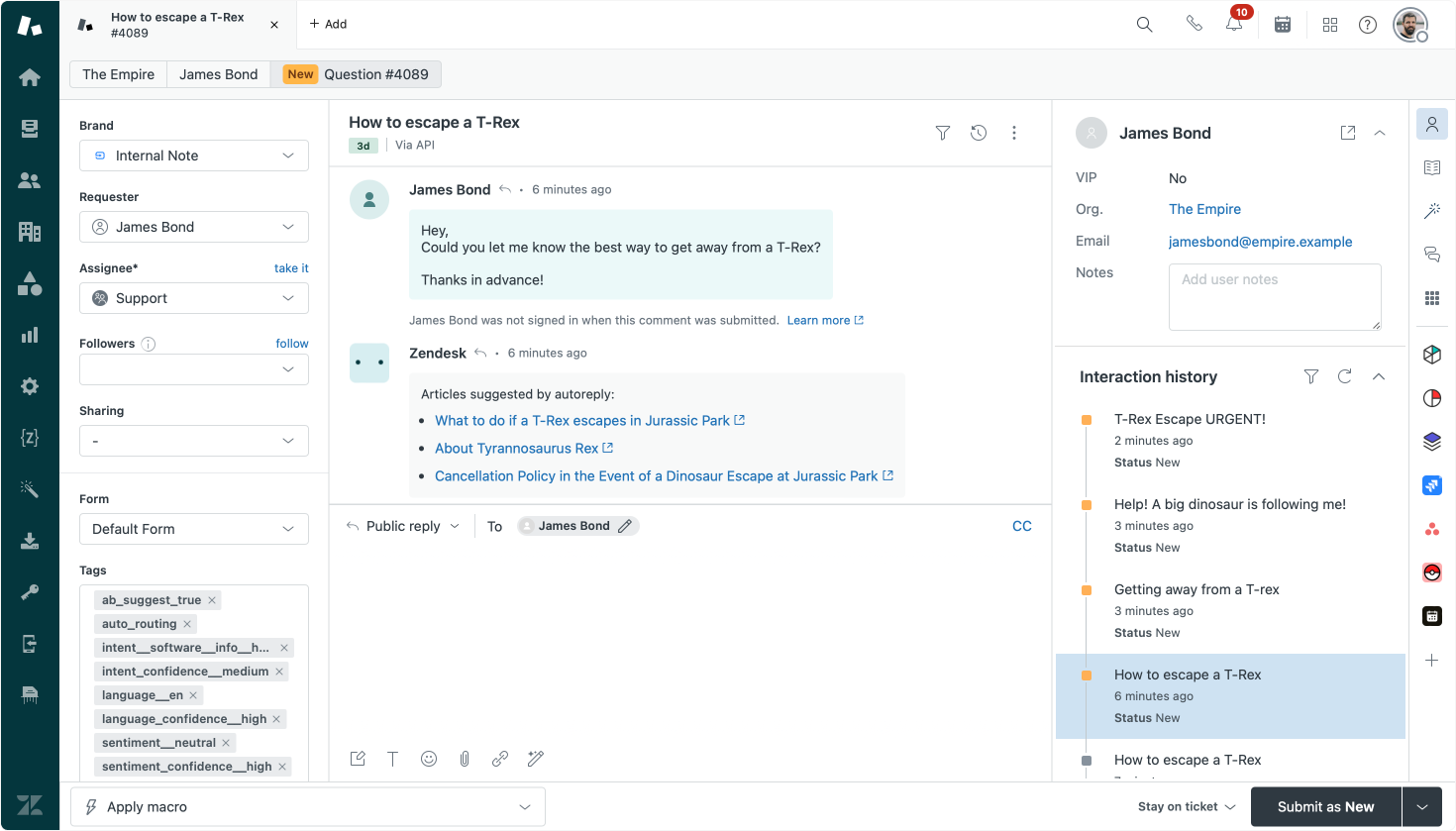Image resolution: width=1456 pixels, height=831 pixels.
Task: Switch to James Bond tab
Action: click(219, 74)
